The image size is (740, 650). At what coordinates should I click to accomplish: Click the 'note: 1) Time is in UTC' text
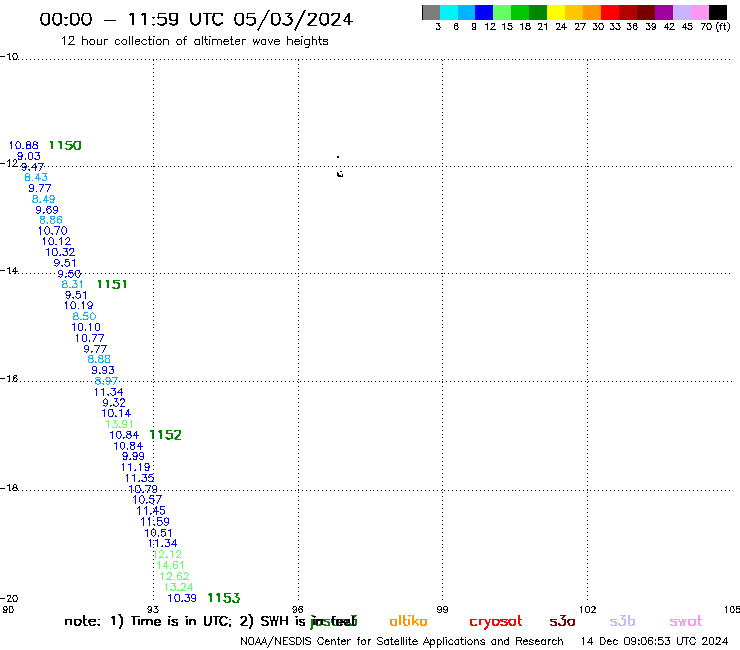(x=148, y=621)
